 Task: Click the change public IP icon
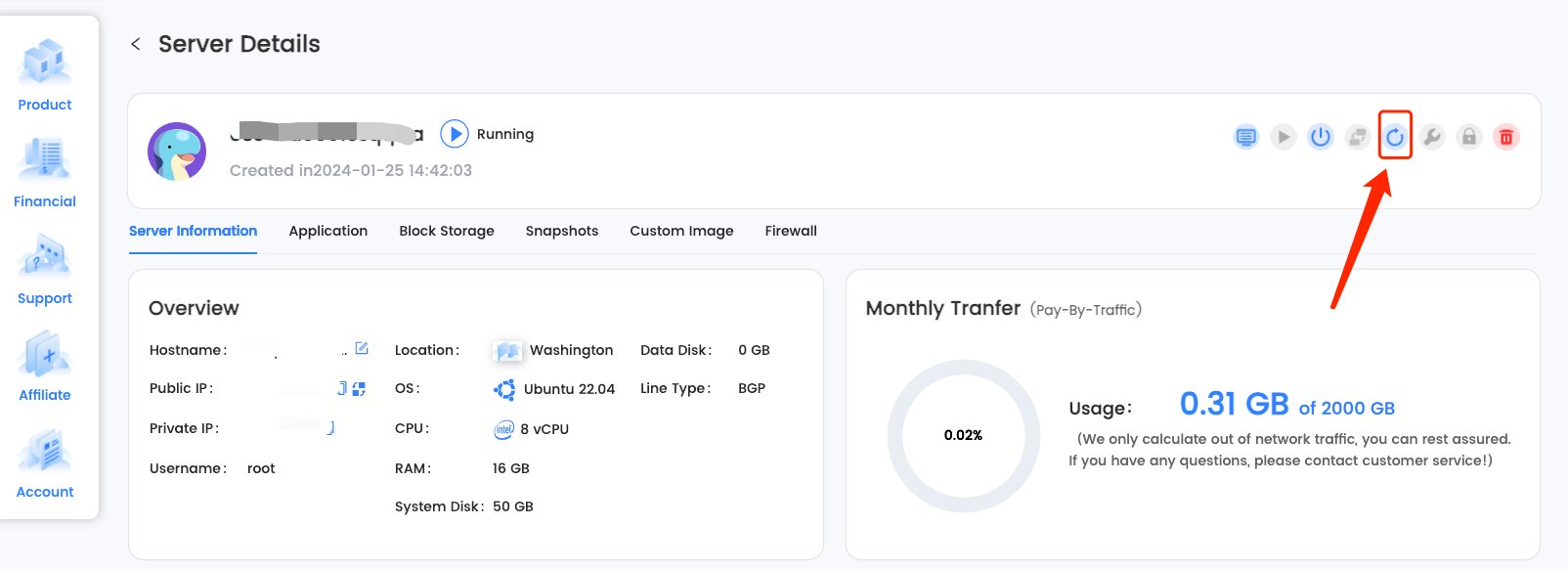pos(359,388)
